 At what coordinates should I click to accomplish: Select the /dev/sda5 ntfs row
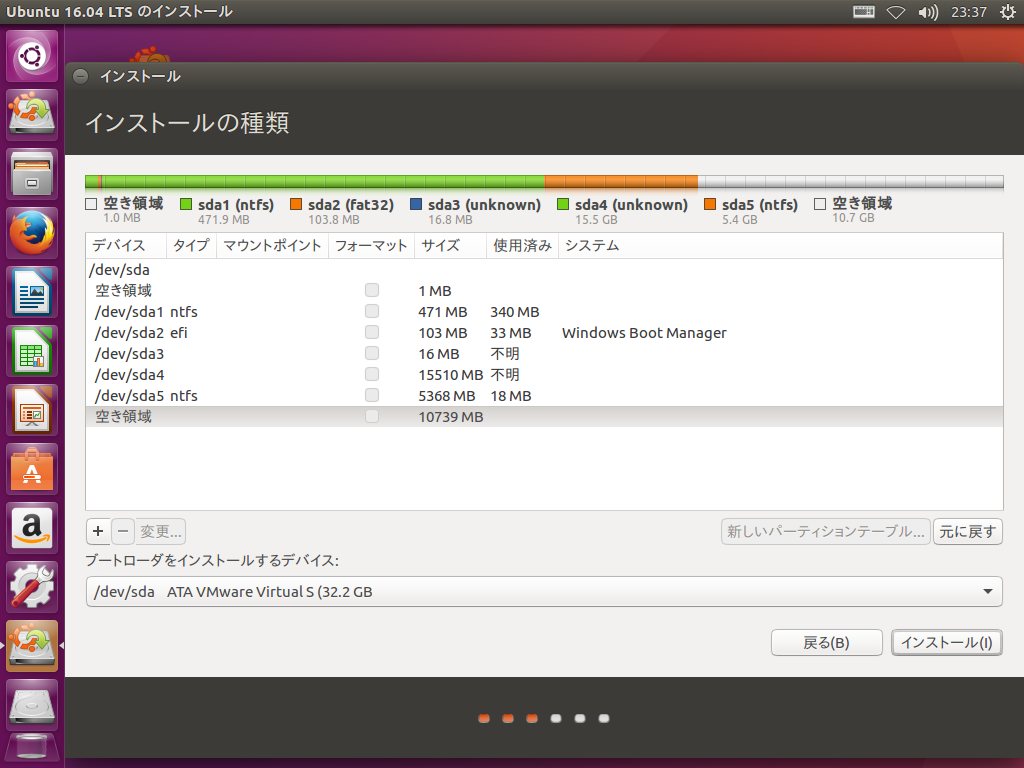click(544, 396)
